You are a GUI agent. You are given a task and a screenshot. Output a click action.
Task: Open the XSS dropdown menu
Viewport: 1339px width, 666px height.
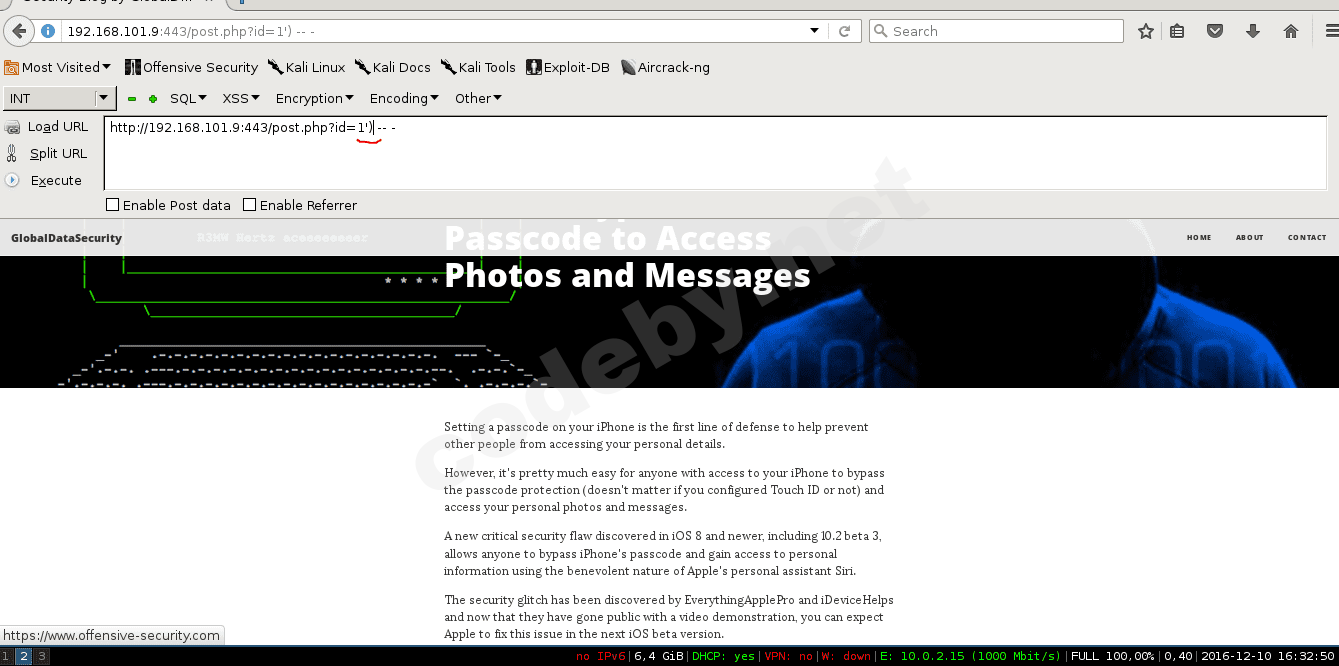point(241,98)
